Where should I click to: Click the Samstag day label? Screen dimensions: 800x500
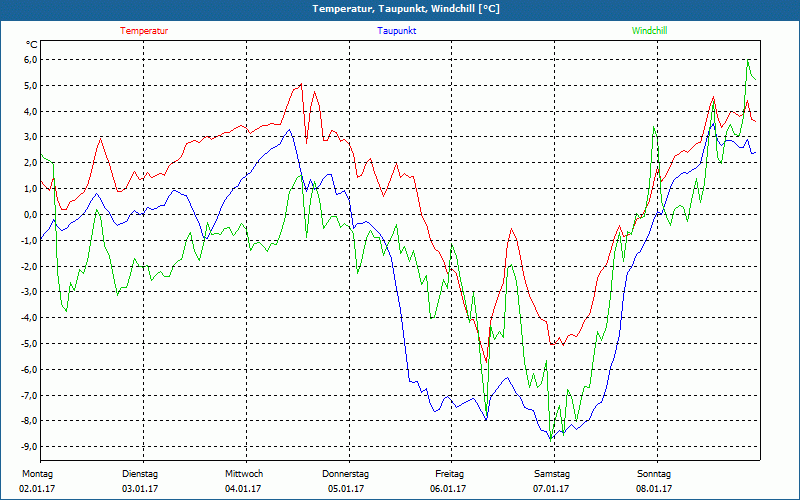[552, 474]
